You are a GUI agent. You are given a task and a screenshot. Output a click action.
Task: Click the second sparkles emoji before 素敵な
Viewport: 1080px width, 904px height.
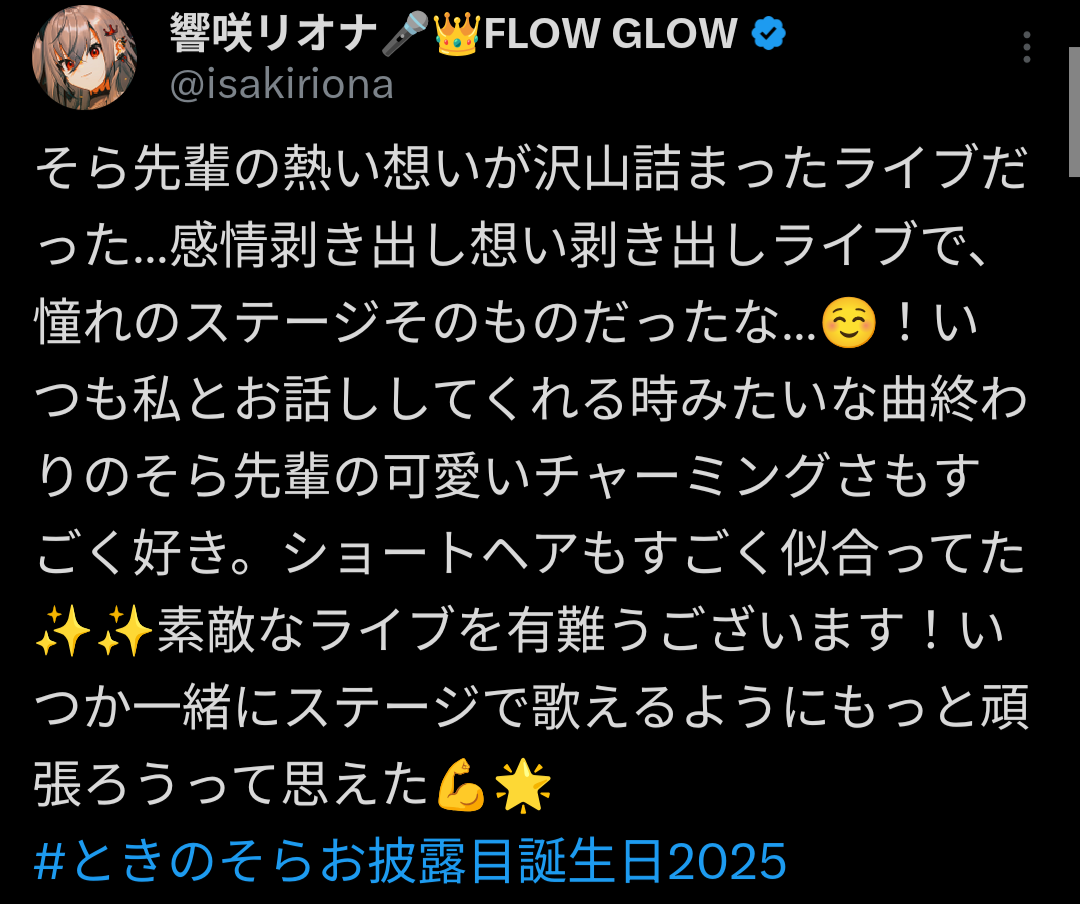pyautogui.click(x=124, y=630)
